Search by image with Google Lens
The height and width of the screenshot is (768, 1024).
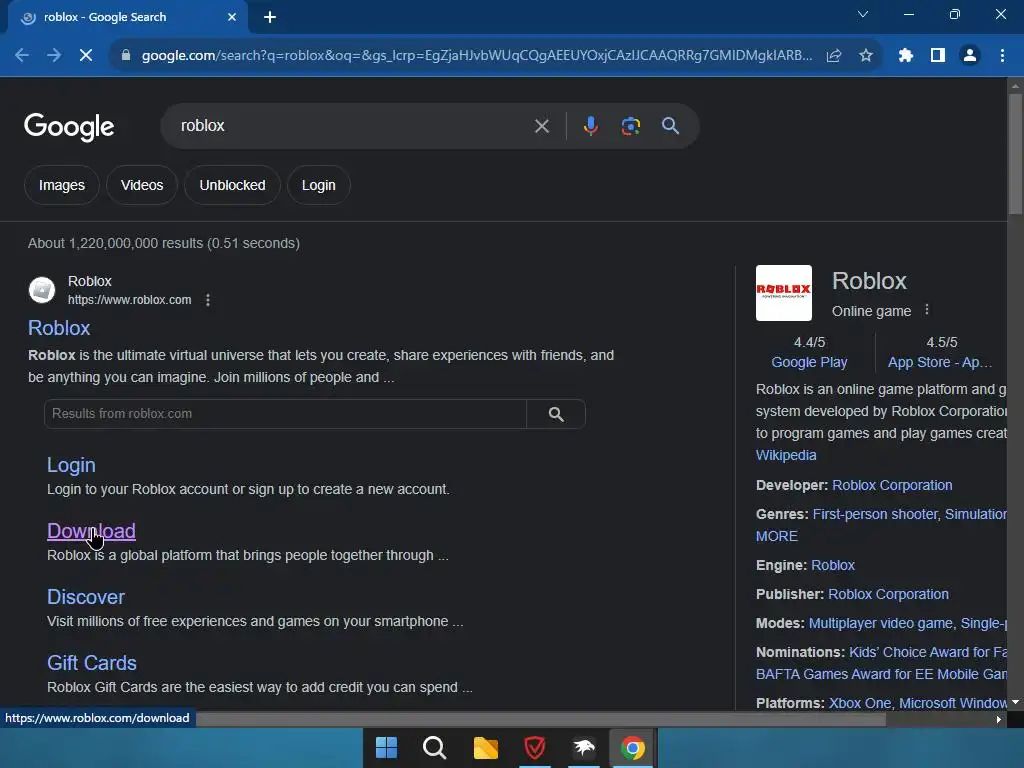tap(630, 125)
